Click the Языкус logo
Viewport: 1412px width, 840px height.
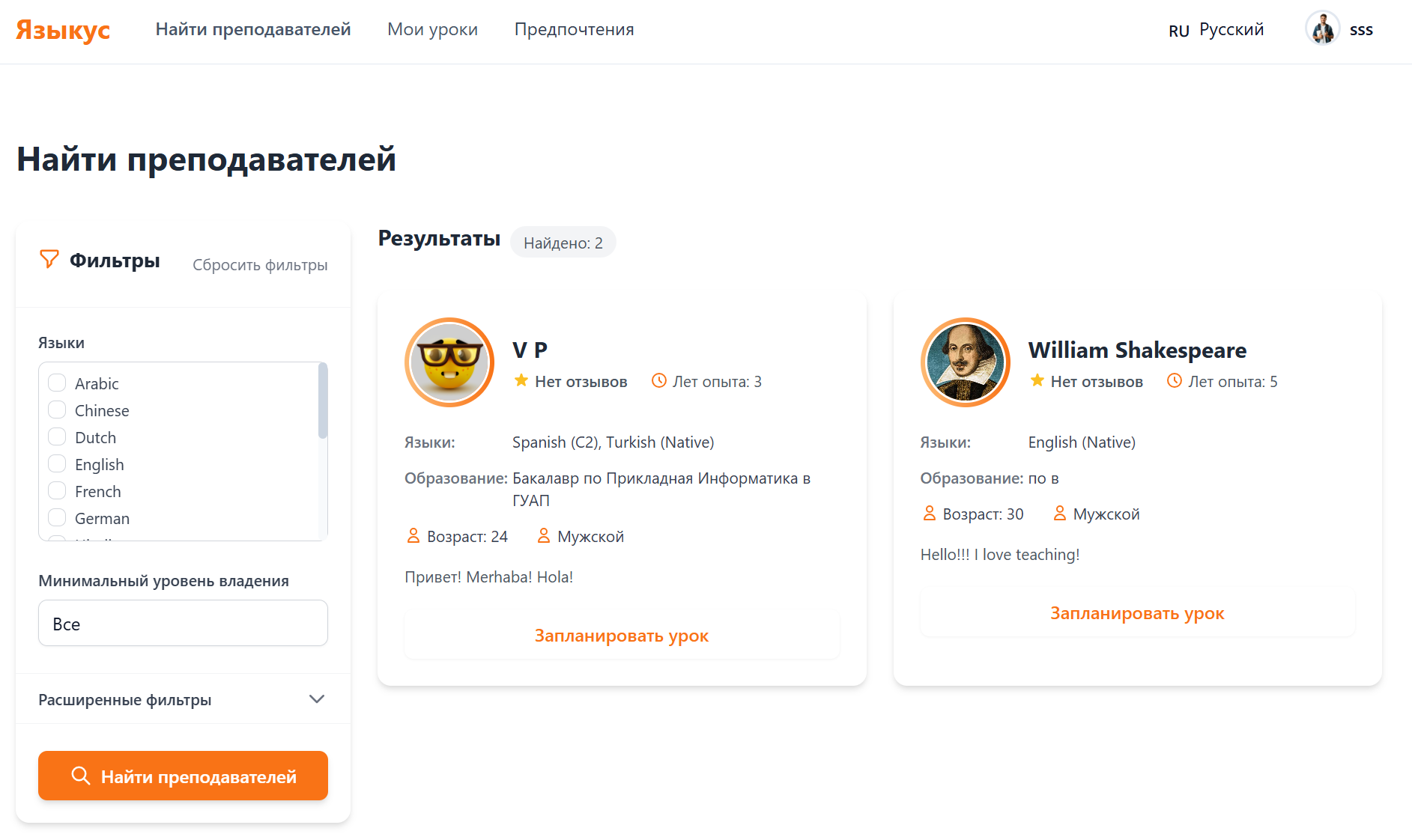(63, 30)
